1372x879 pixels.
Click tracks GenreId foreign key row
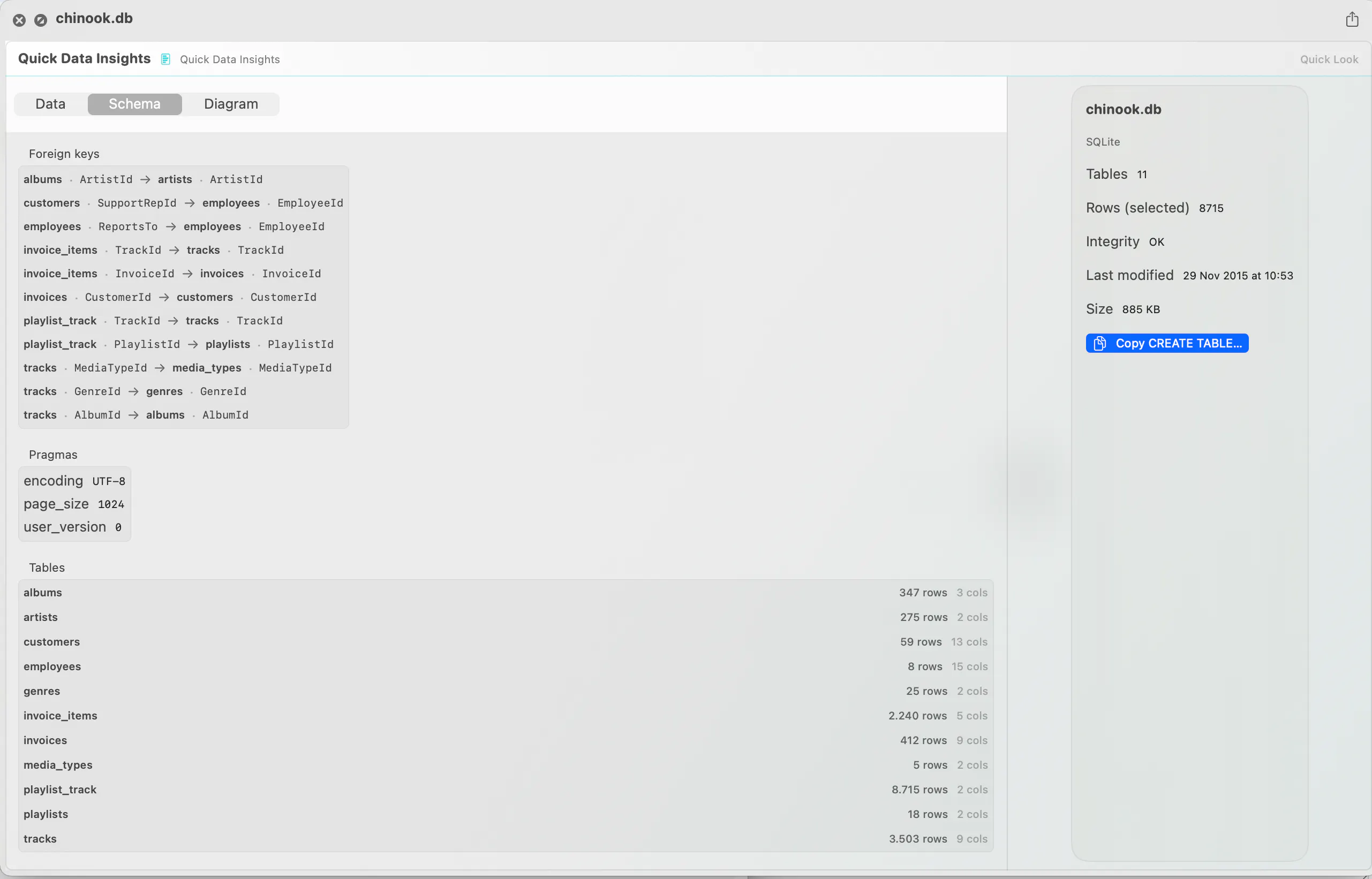[x=135, y=391]
